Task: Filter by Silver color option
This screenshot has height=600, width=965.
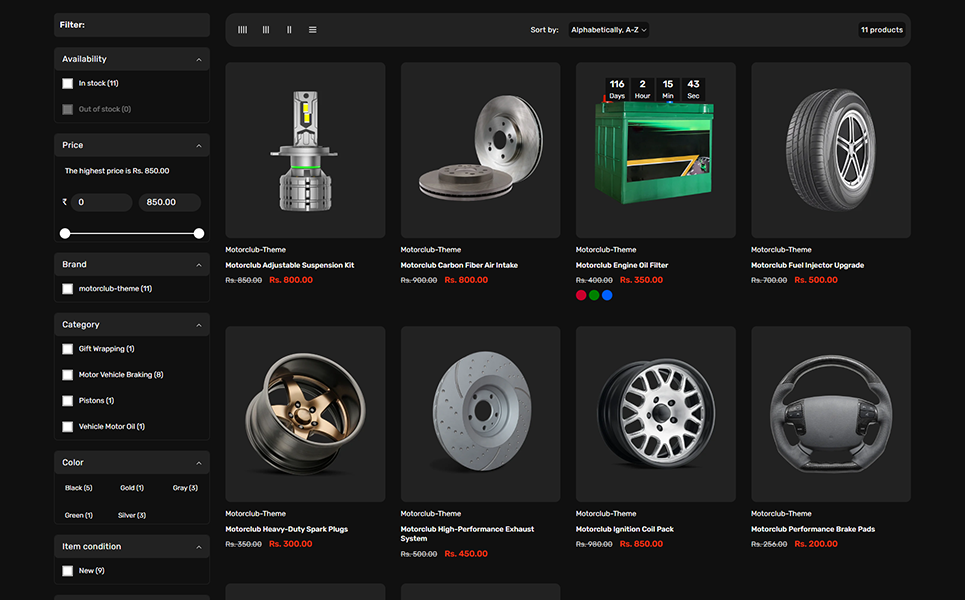Action: pos(132,515)
